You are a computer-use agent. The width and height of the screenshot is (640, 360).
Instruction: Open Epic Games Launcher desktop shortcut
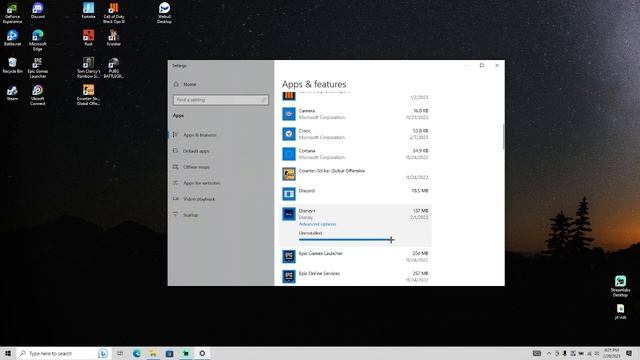(x=38, y=67)
